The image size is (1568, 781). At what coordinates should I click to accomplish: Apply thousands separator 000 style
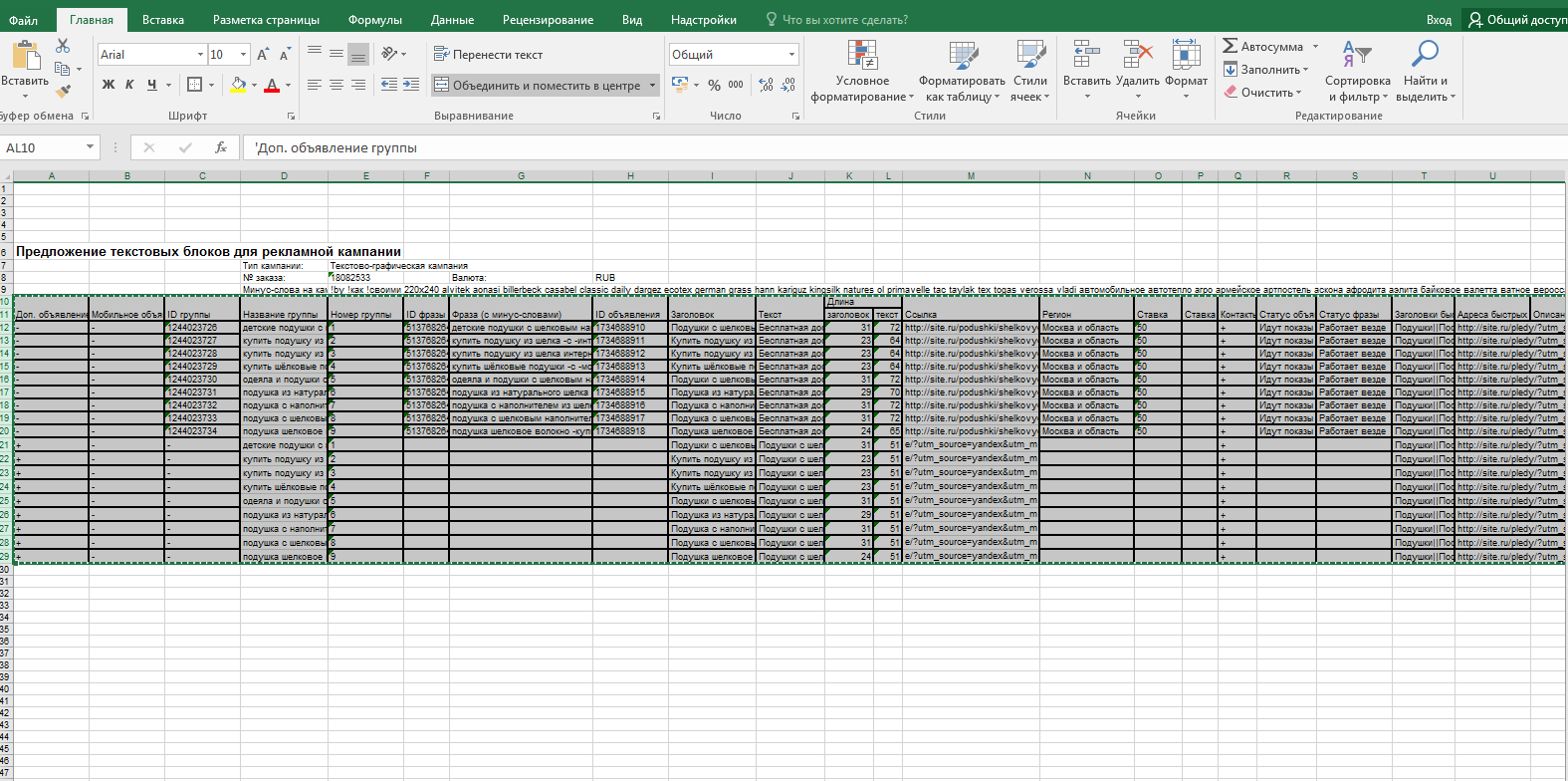click(x=736, y=85)
